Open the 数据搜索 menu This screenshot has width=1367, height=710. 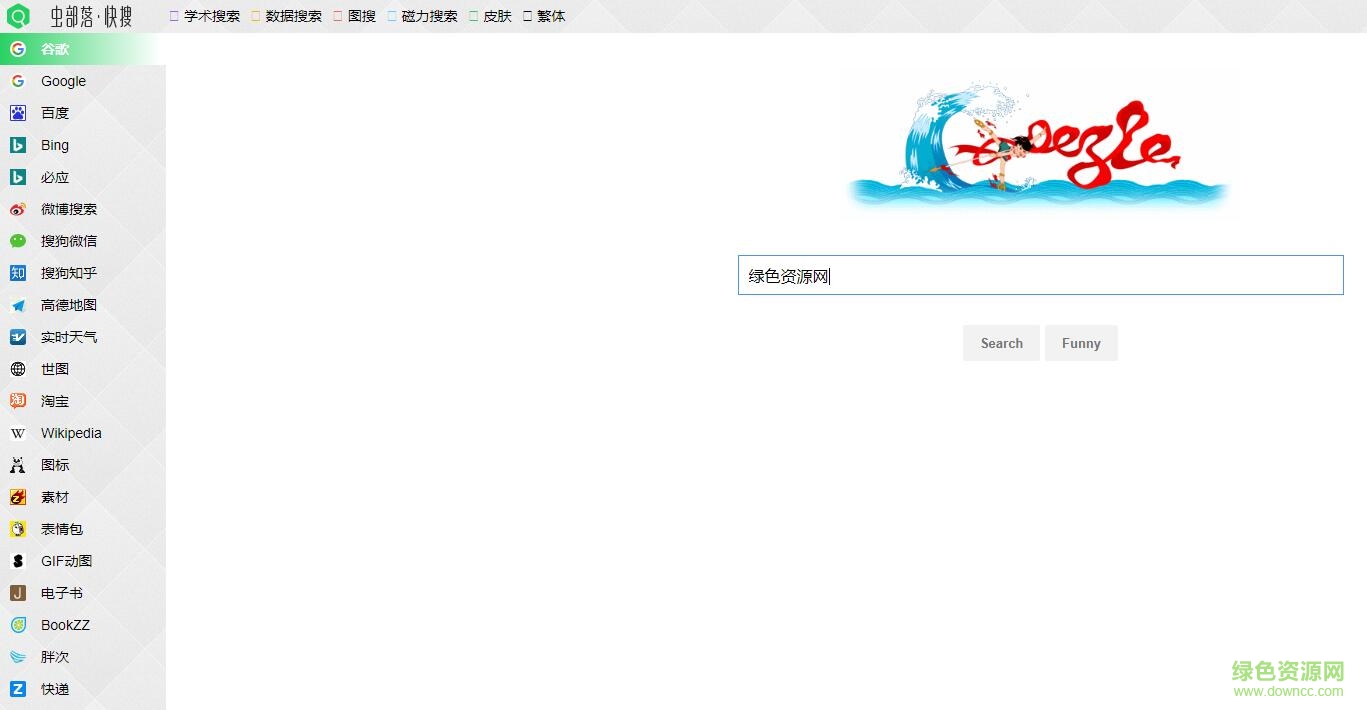[x=290, y=16]
